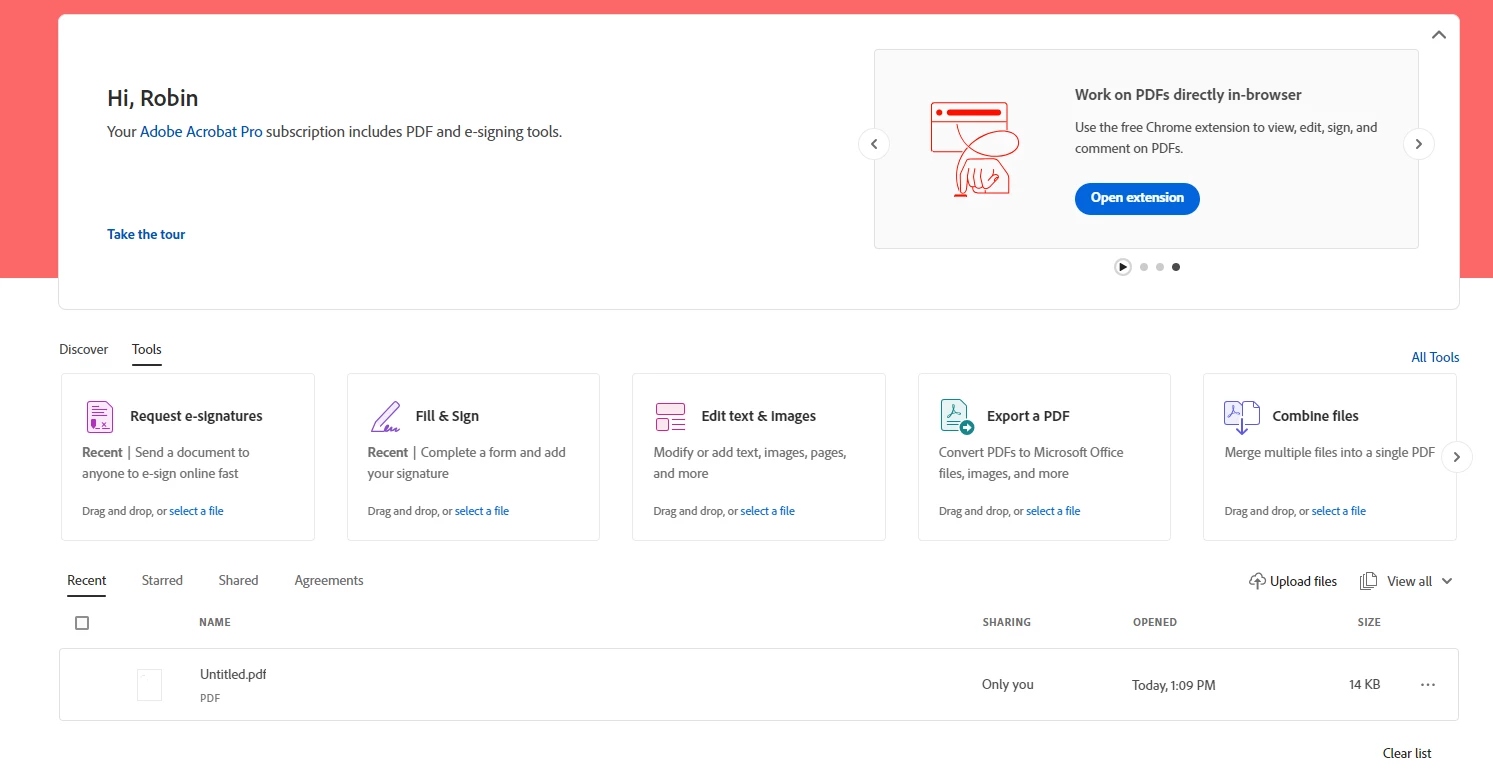Click the Request e-signatures title

click(196, 416)
